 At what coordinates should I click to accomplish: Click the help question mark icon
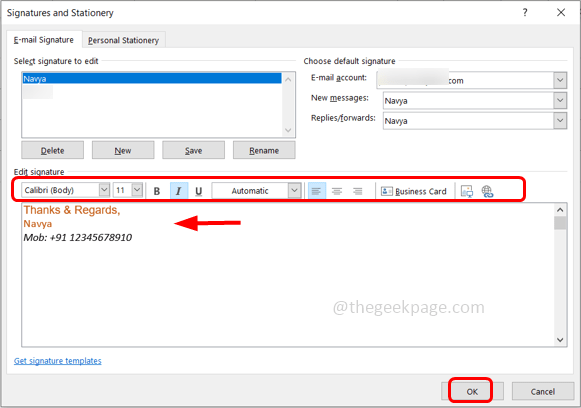525,13
